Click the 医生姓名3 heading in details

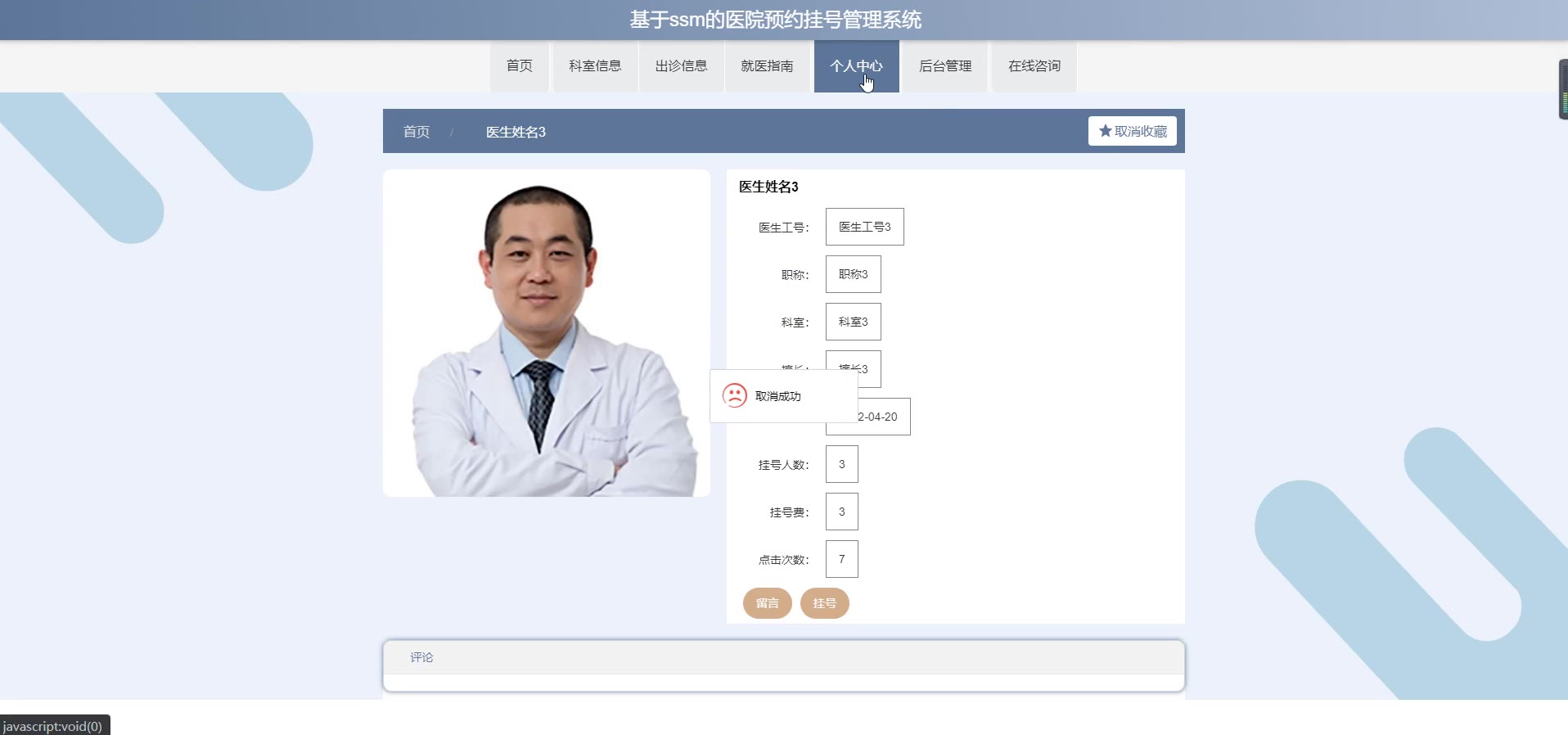(768, 187)
